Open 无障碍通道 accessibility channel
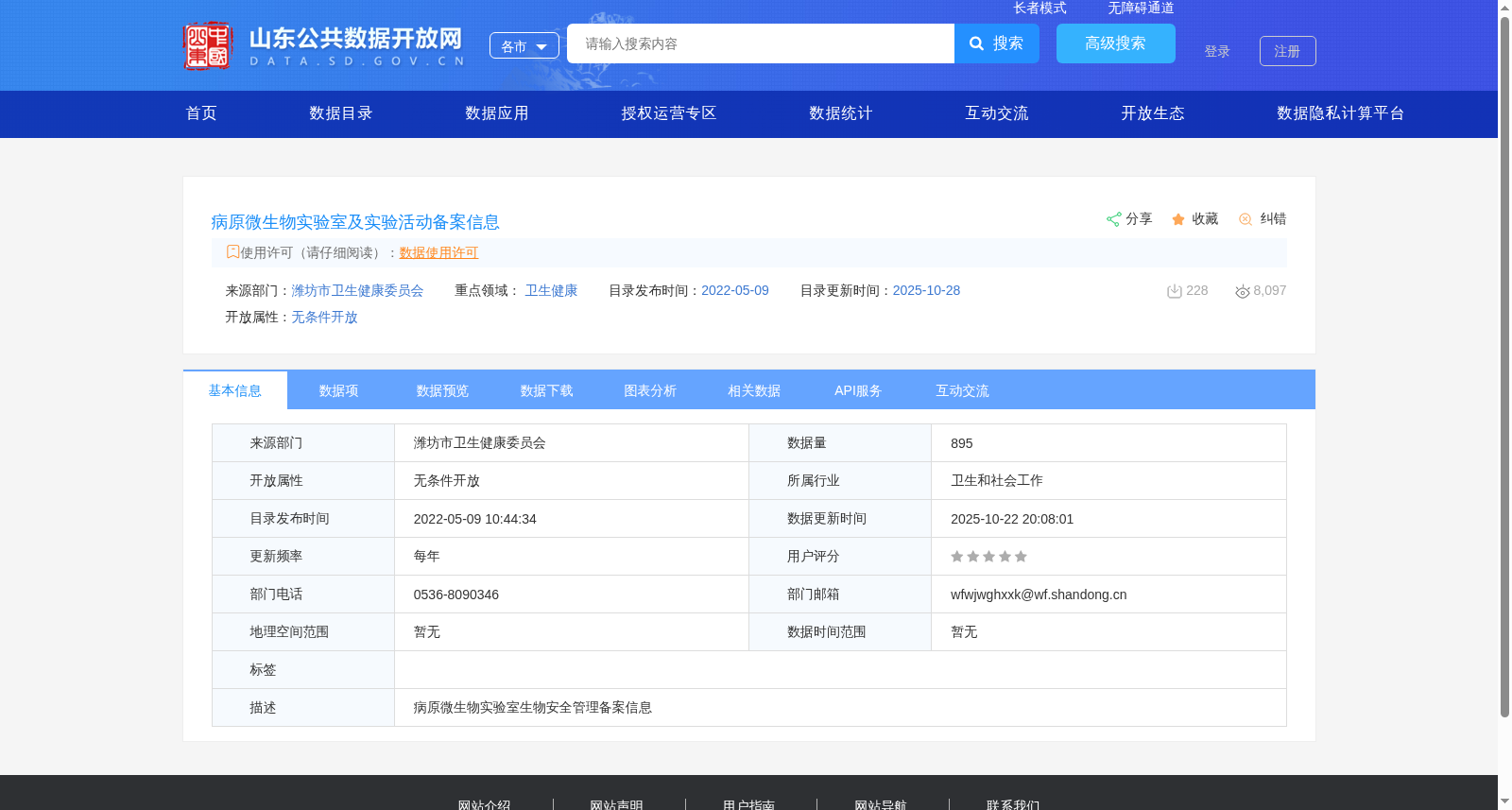The height and width of the screenshot is (810, 1512). (1142, 8)
